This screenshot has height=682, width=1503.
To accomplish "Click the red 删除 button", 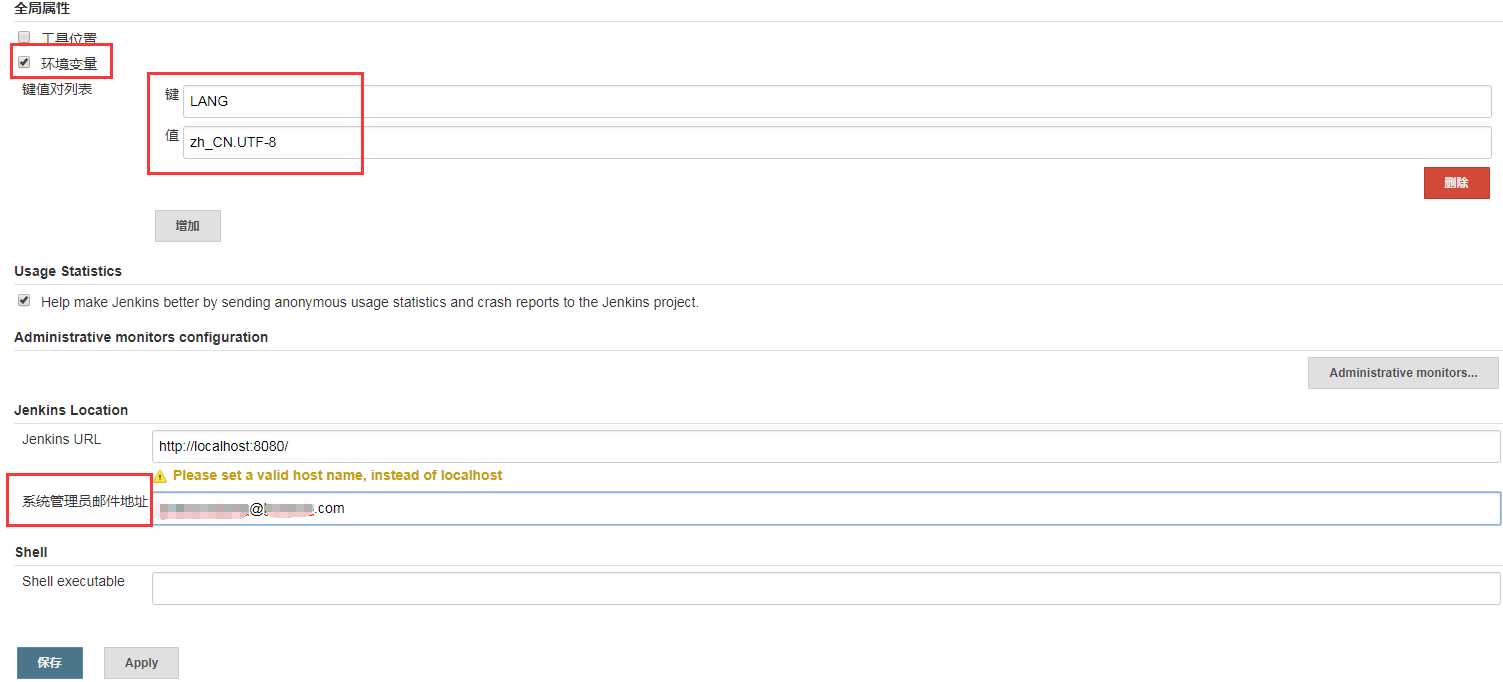I will (1456, 183).
